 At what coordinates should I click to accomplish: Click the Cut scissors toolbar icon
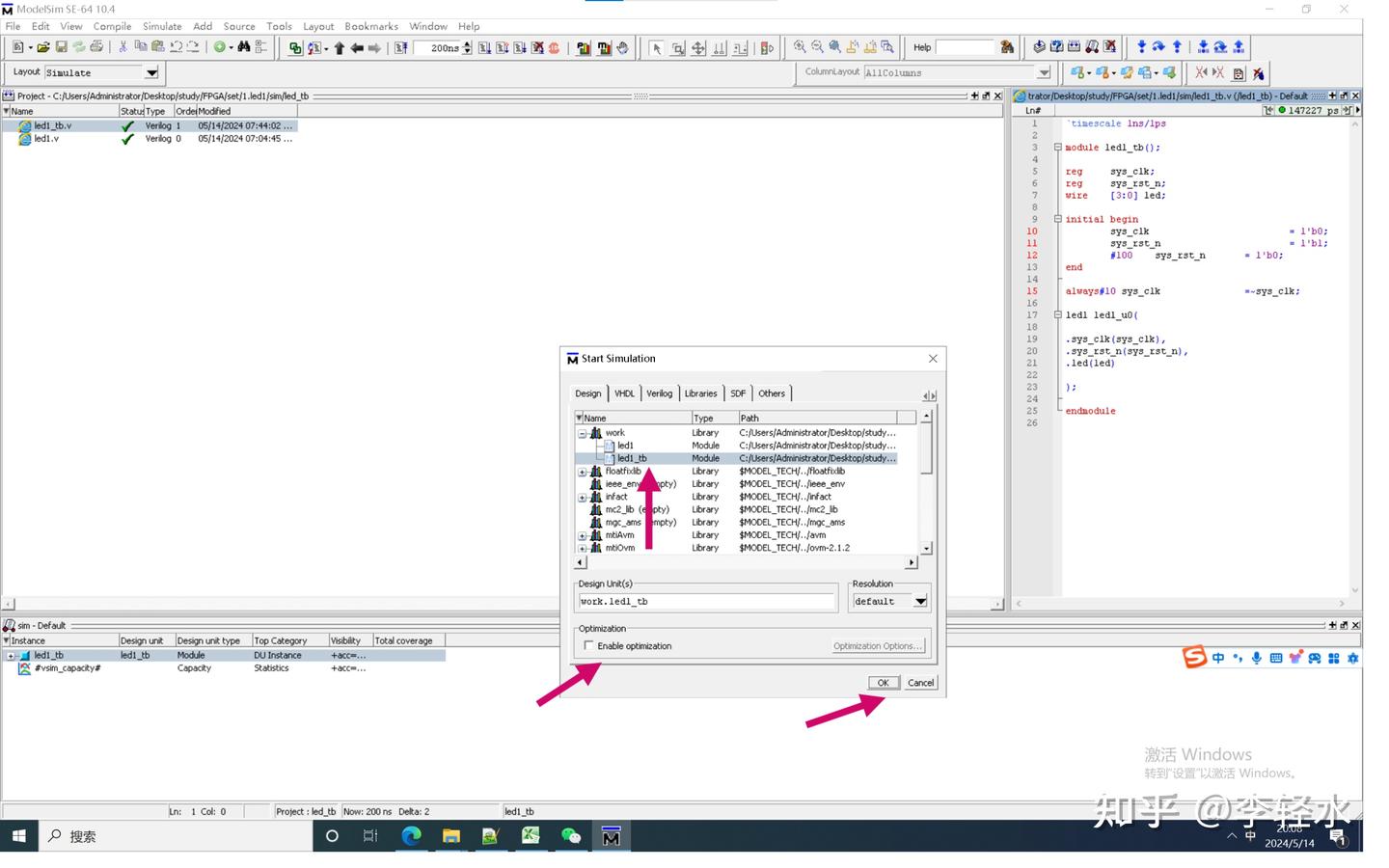point(123,47)
